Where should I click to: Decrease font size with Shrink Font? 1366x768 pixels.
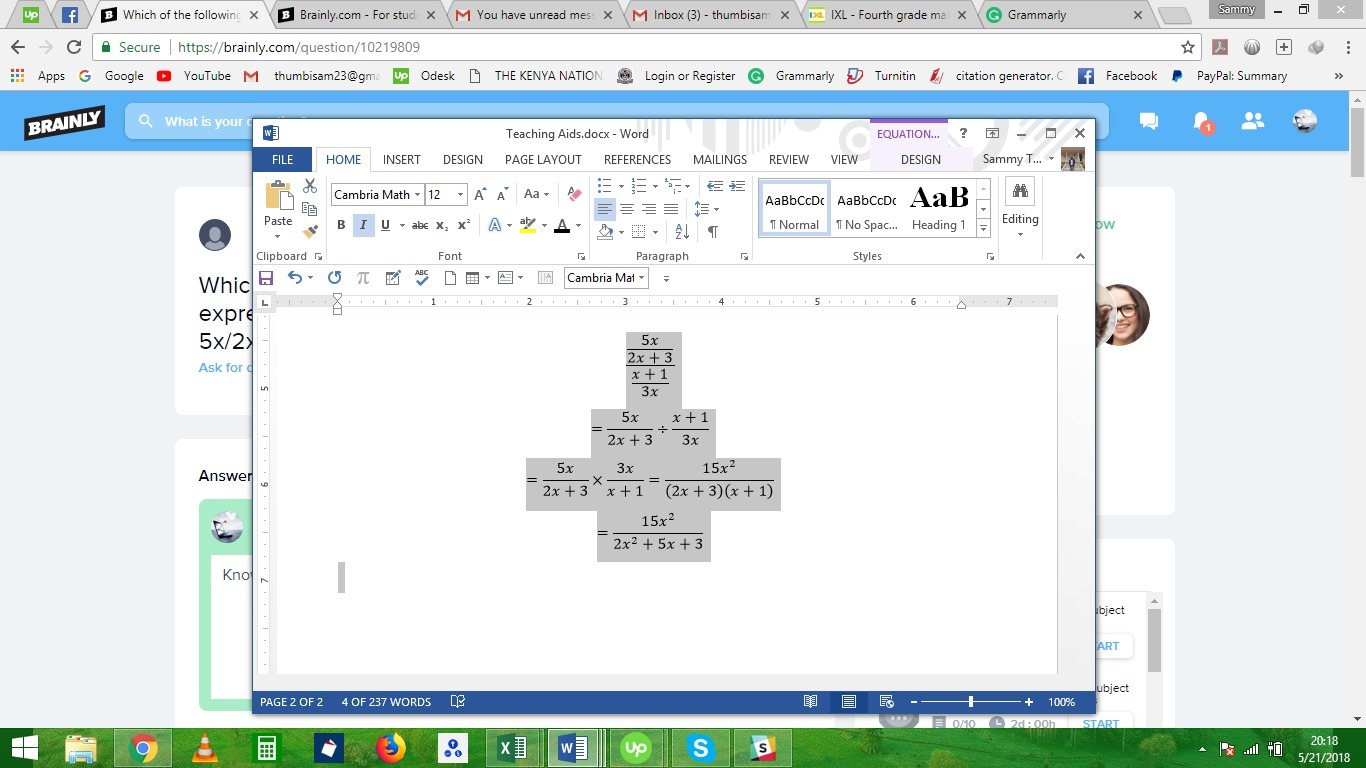502,194
